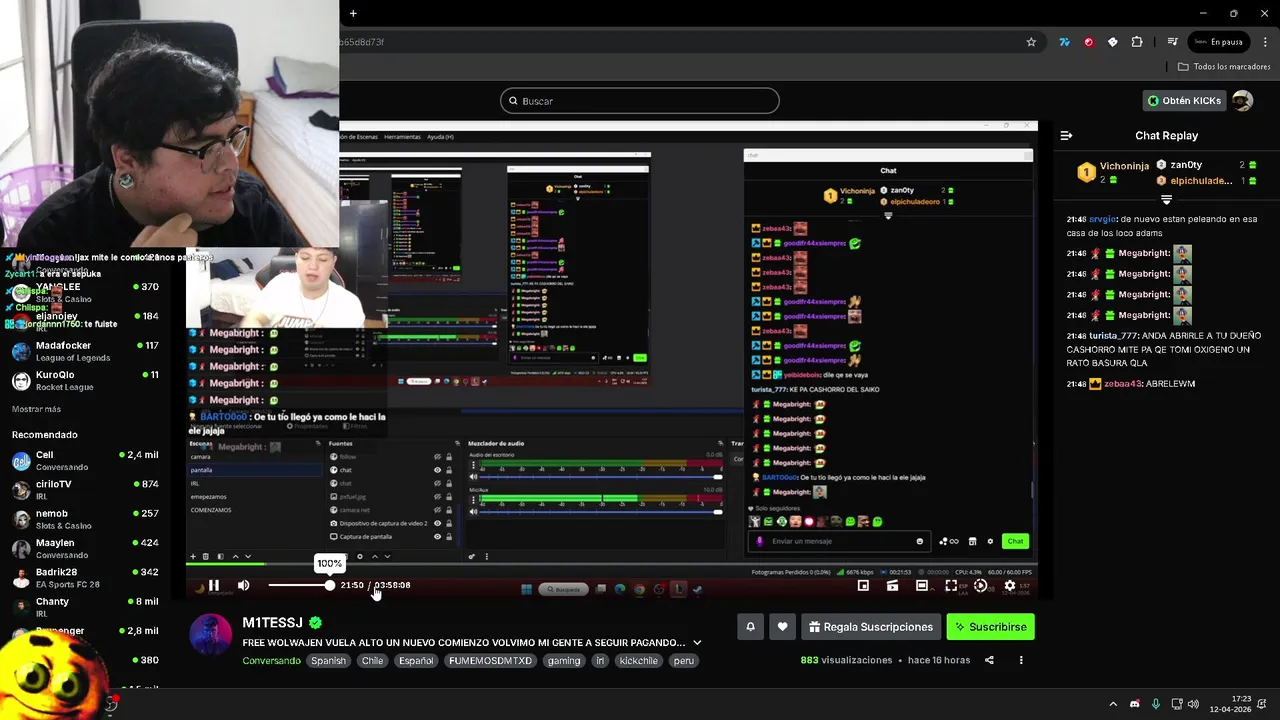Open the video player settings gear
The height and width of the screenshot is (720, 1280).
click(1010, 586)
